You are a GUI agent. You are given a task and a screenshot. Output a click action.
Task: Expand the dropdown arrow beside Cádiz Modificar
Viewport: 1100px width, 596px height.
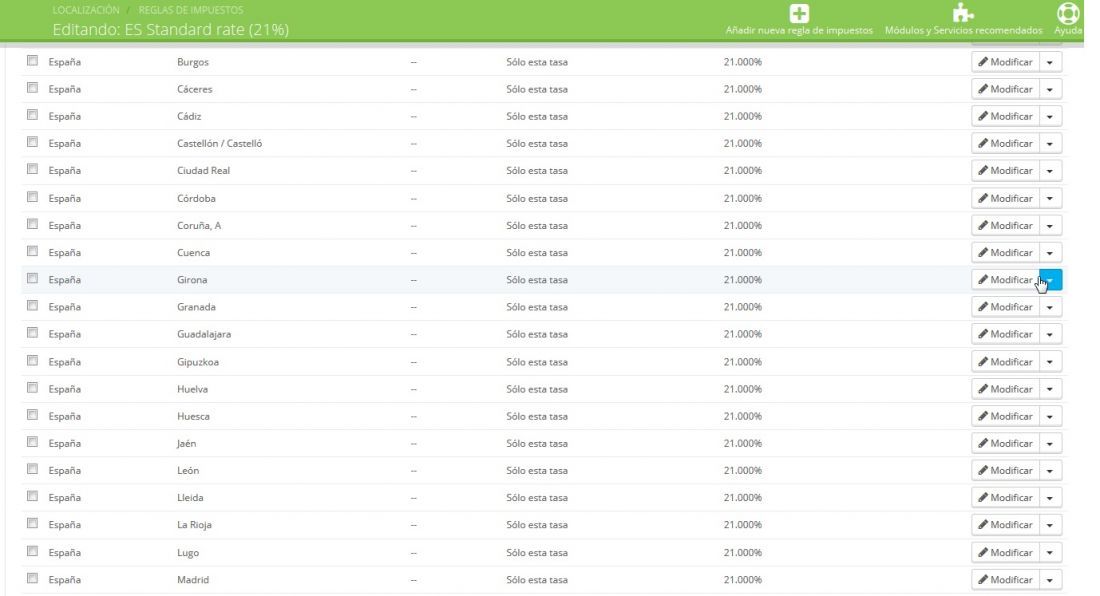[1050, 116]
